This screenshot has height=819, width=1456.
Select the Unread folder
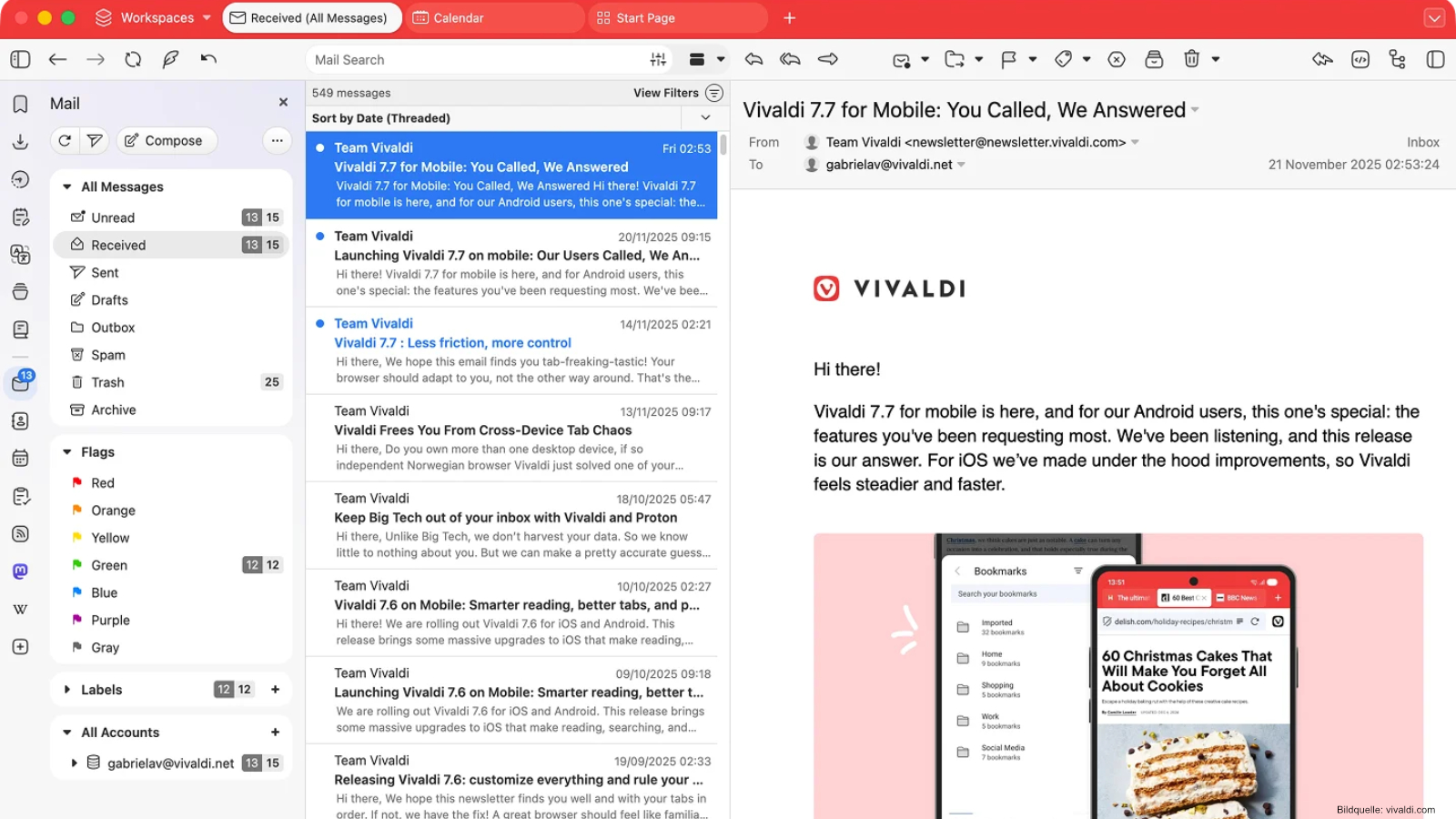point(171,217)
